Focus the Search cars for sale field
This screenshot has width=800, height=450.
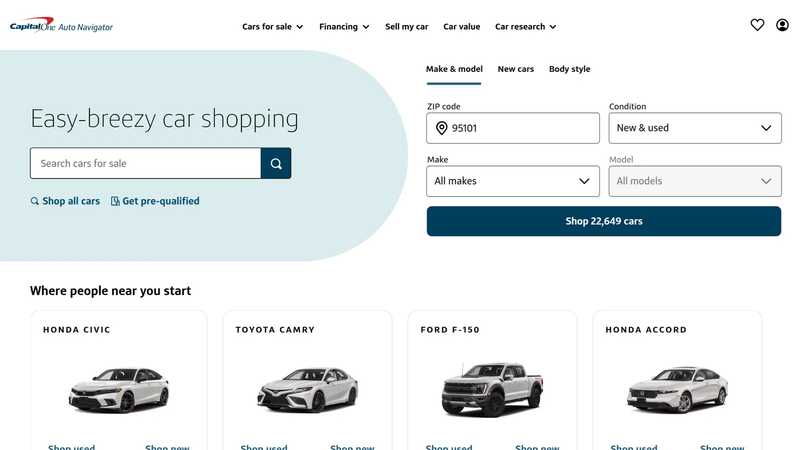click(145, 163)
